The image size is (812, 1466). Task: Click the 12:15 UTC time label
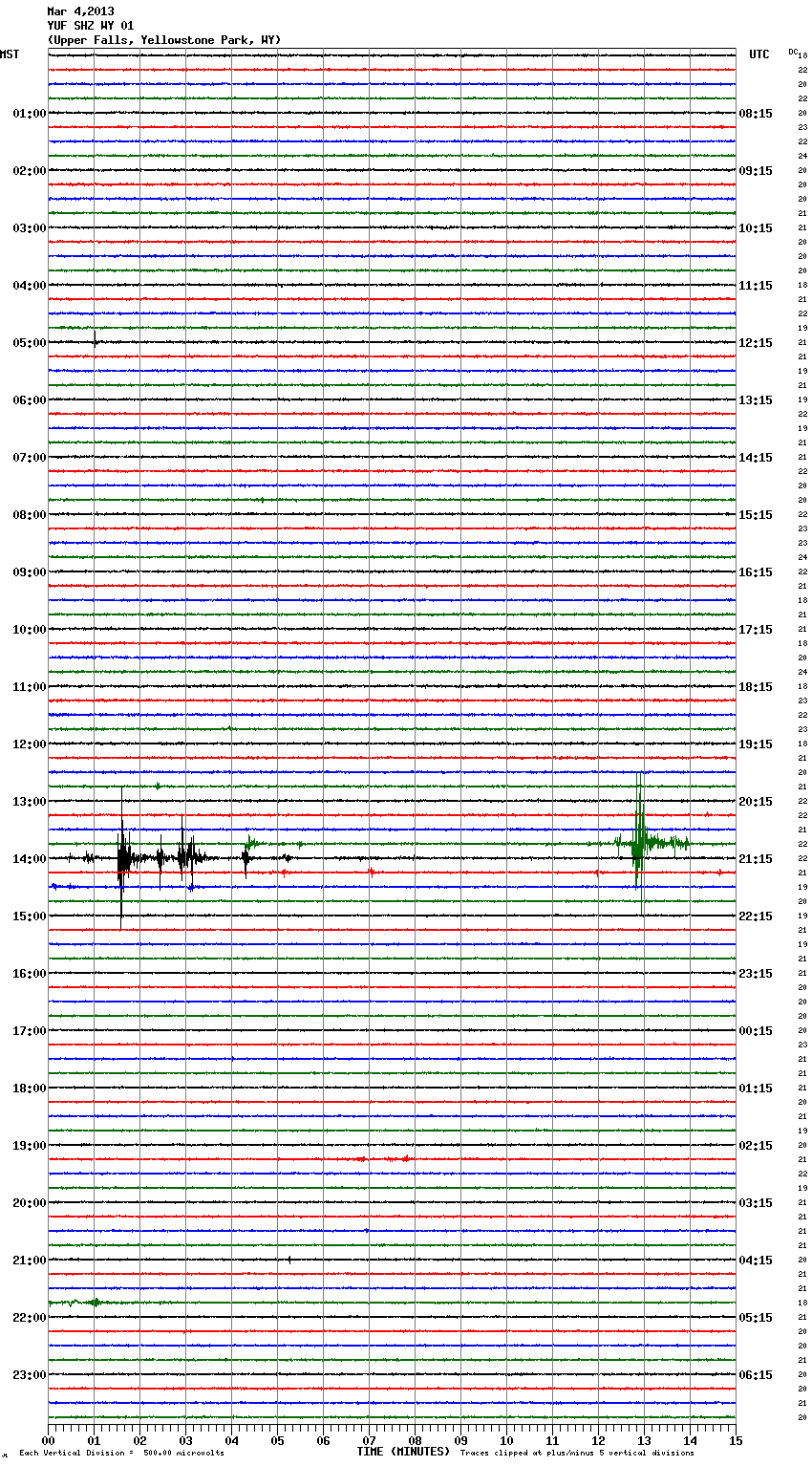(x=756, y=343)
